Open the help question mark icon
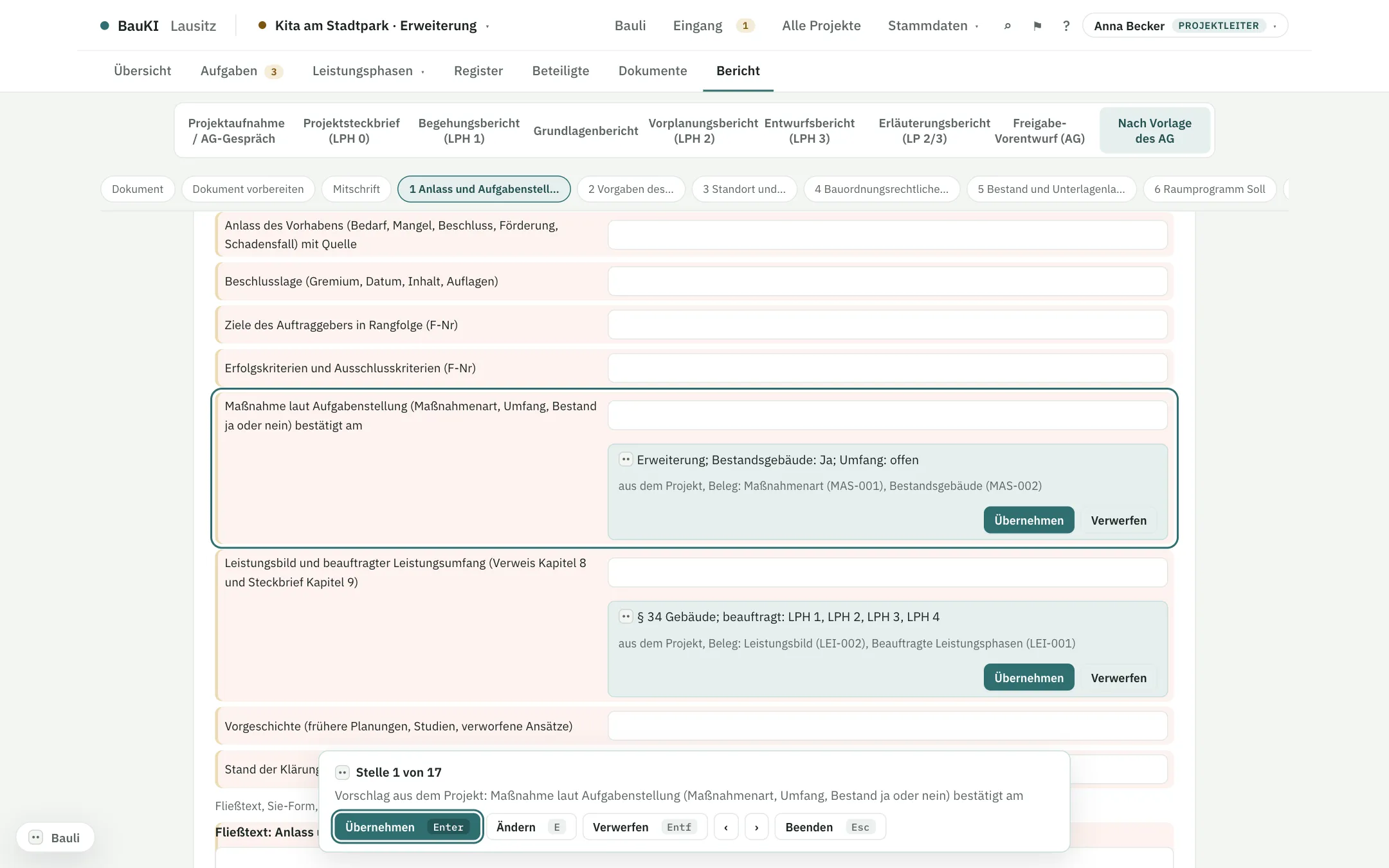Screen dimensions: 1389x868 1066,26
